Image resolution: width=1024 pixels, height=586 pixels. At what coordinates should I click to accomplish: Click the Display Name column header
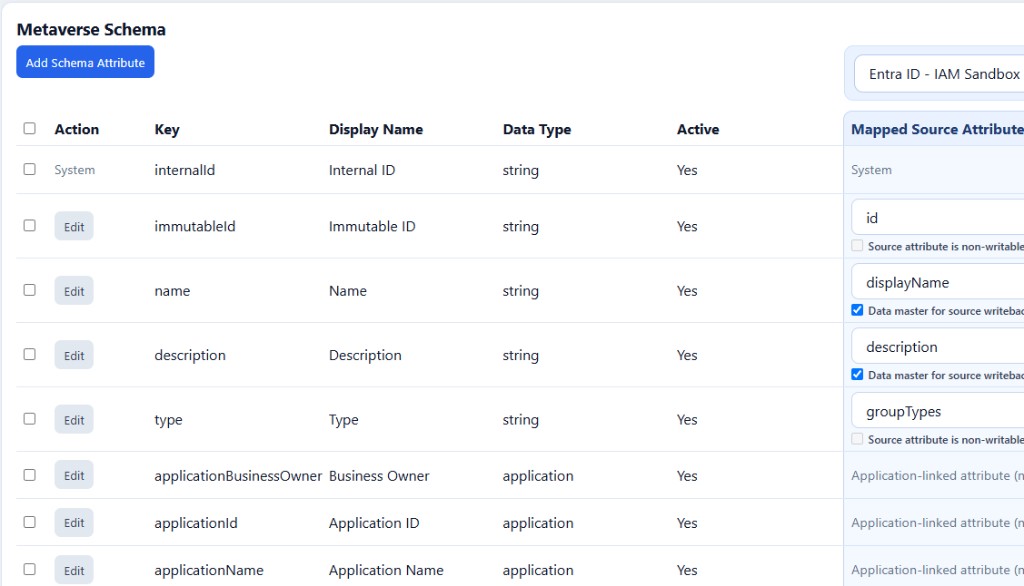pos(376,129)
